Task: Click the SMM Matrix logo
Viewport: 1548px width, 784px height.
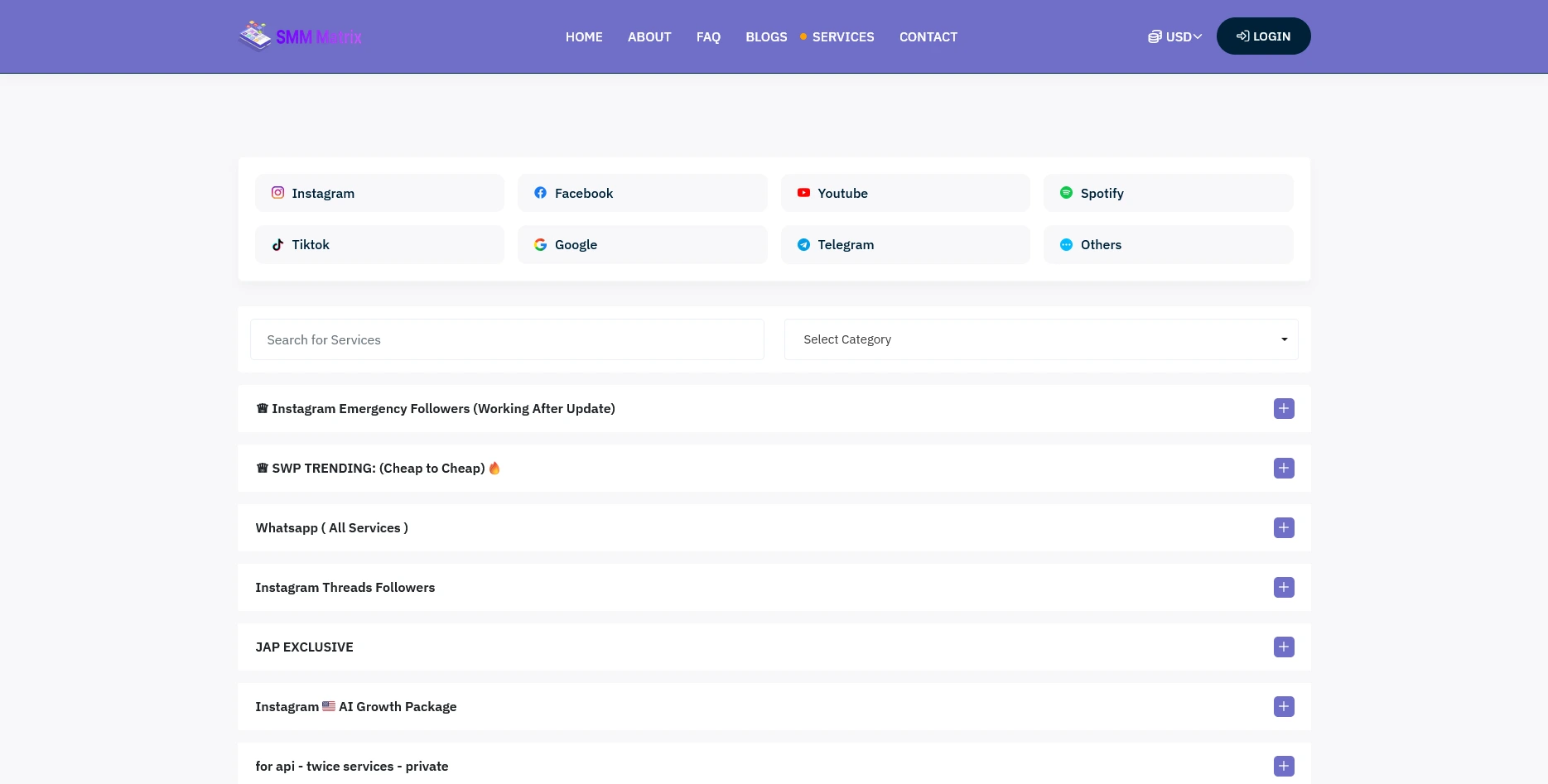Action: 300,36
